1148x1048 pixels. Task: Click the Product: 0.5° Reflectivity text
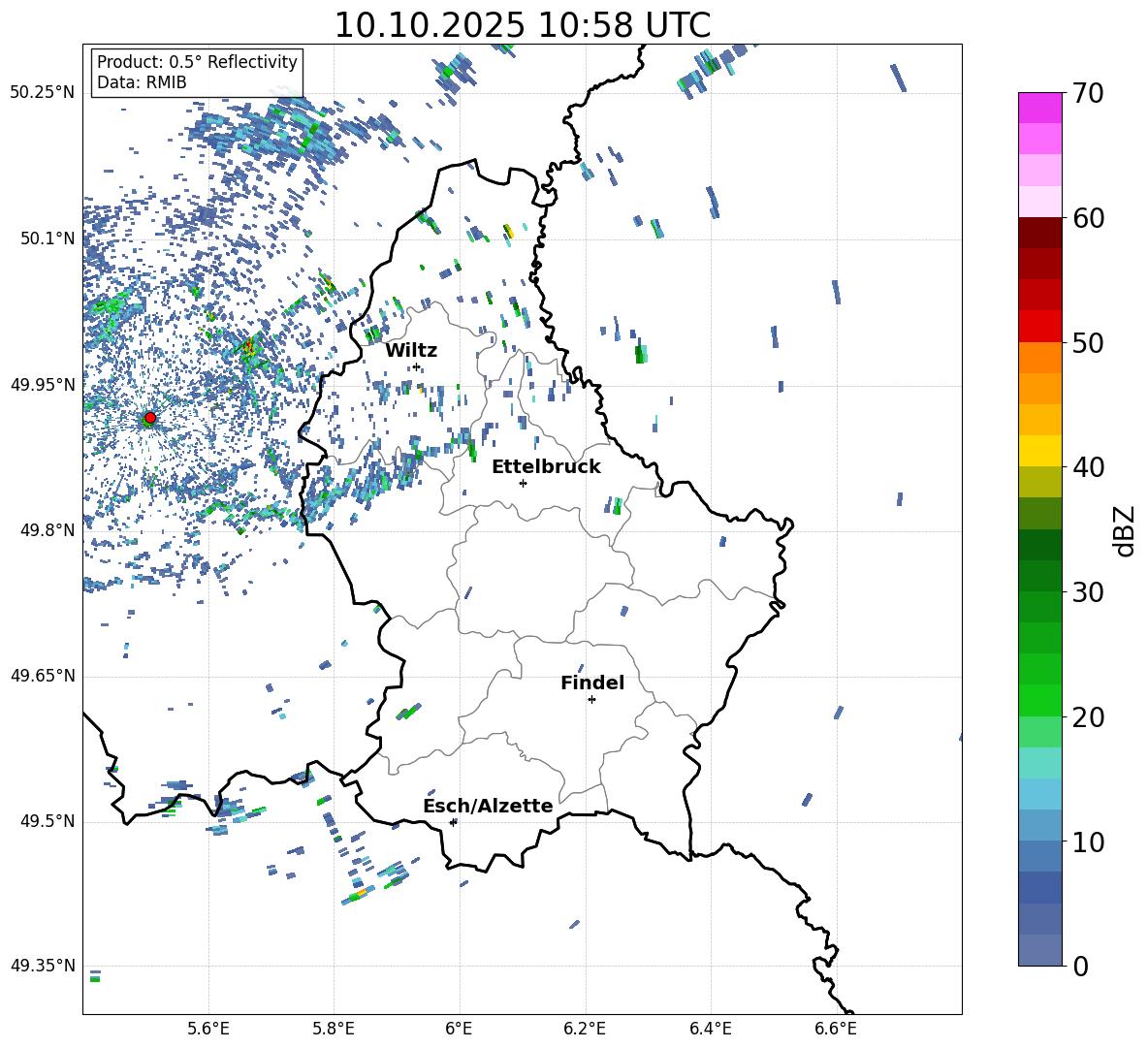click(197, 62)
